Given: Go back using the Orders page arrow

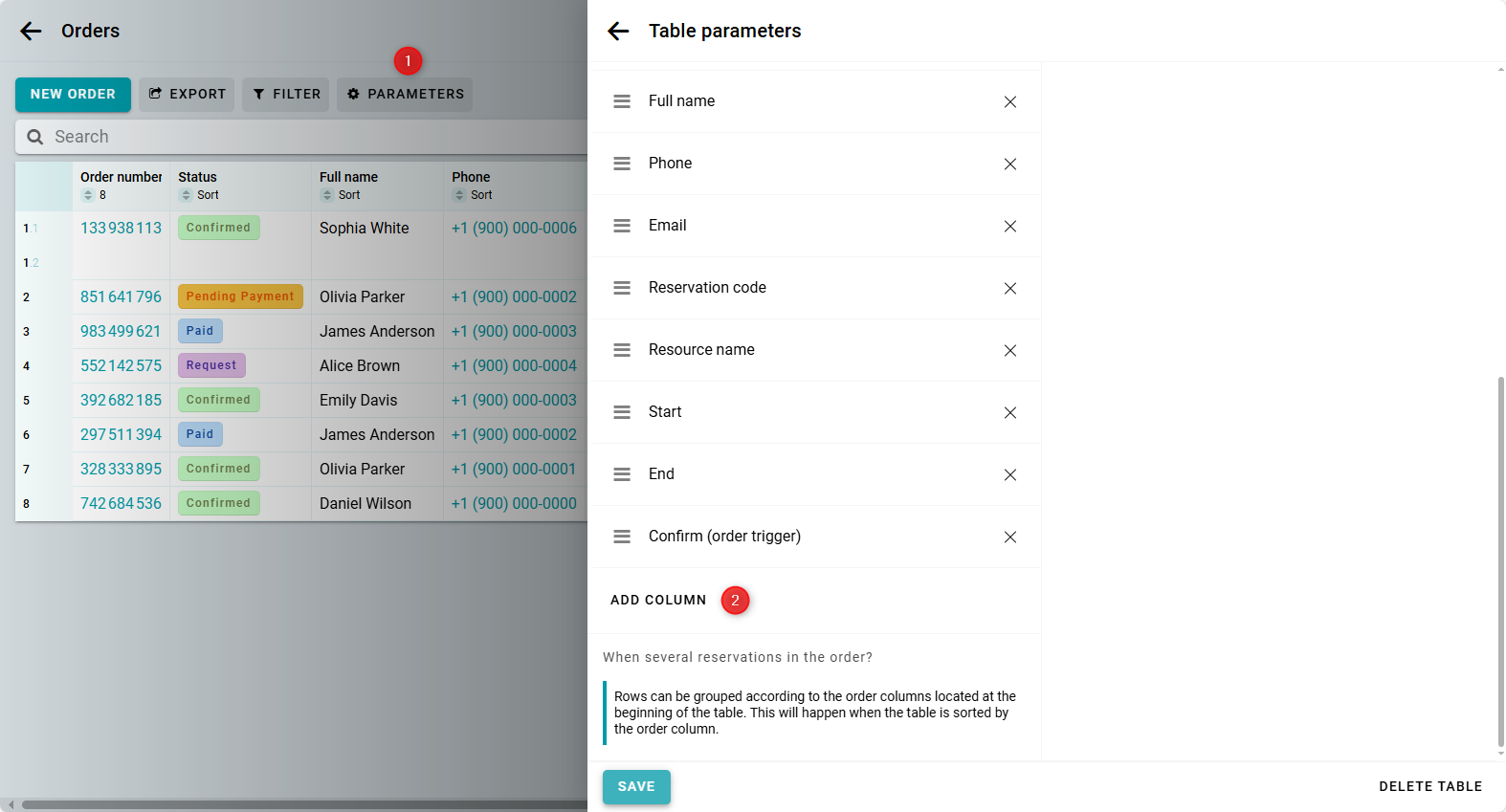Looking at the screenshot, I should coord(31,32).
